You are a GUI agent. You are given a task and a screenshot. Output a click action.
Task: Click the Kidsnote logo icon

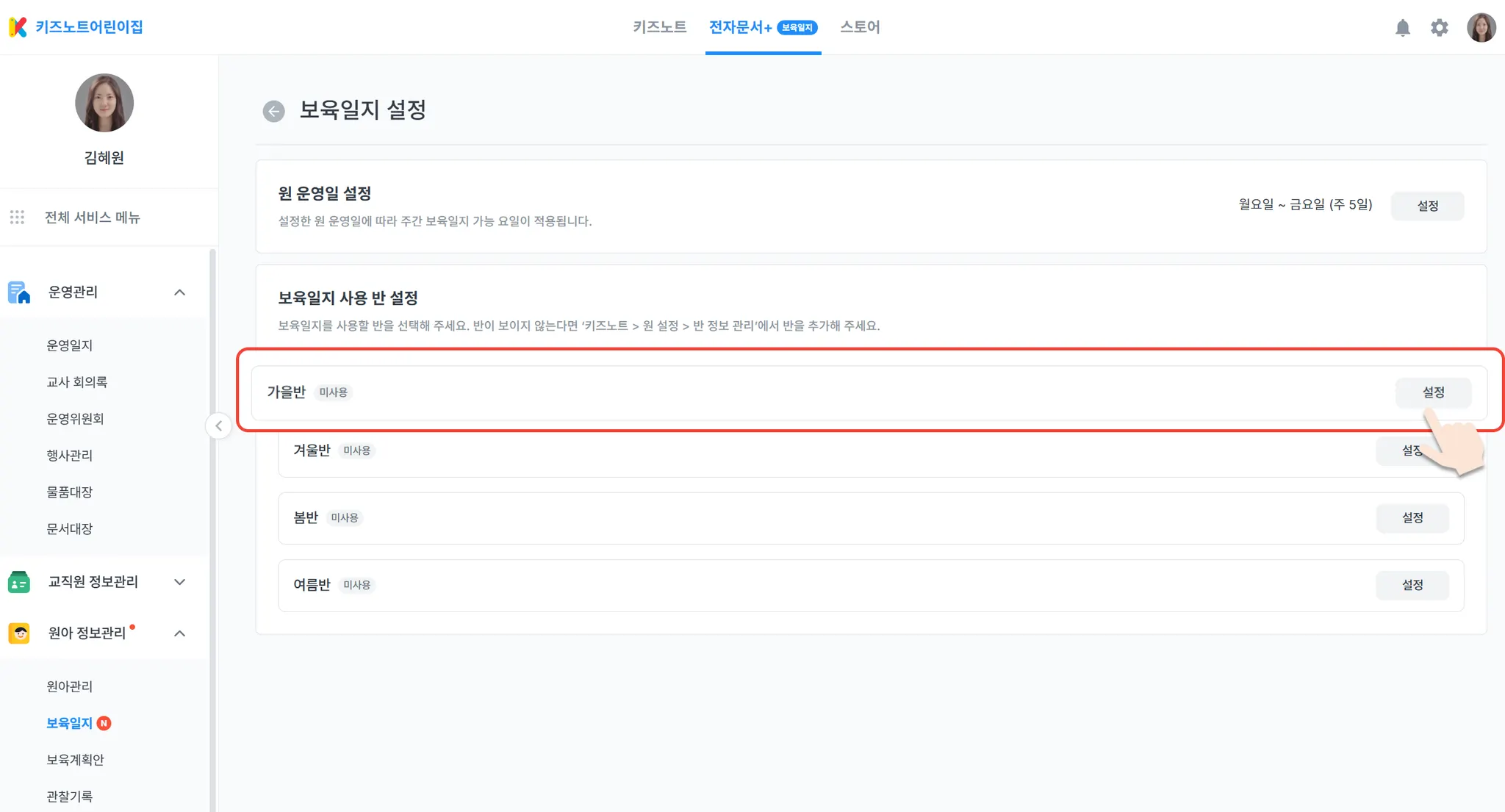[18, 27]
